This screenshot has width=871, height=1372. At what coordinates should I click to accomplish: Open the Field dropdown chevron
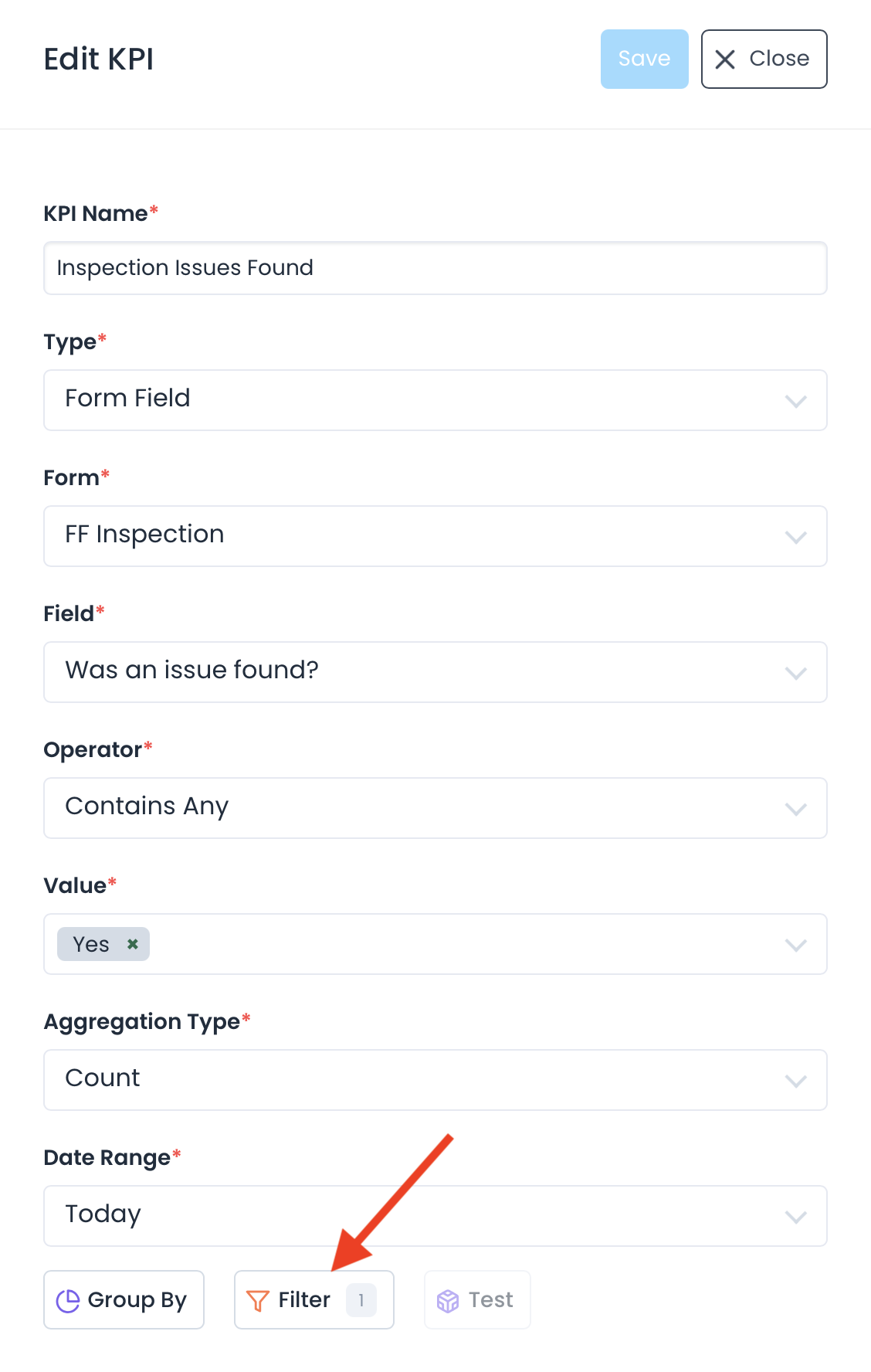(x=795, y=673)
